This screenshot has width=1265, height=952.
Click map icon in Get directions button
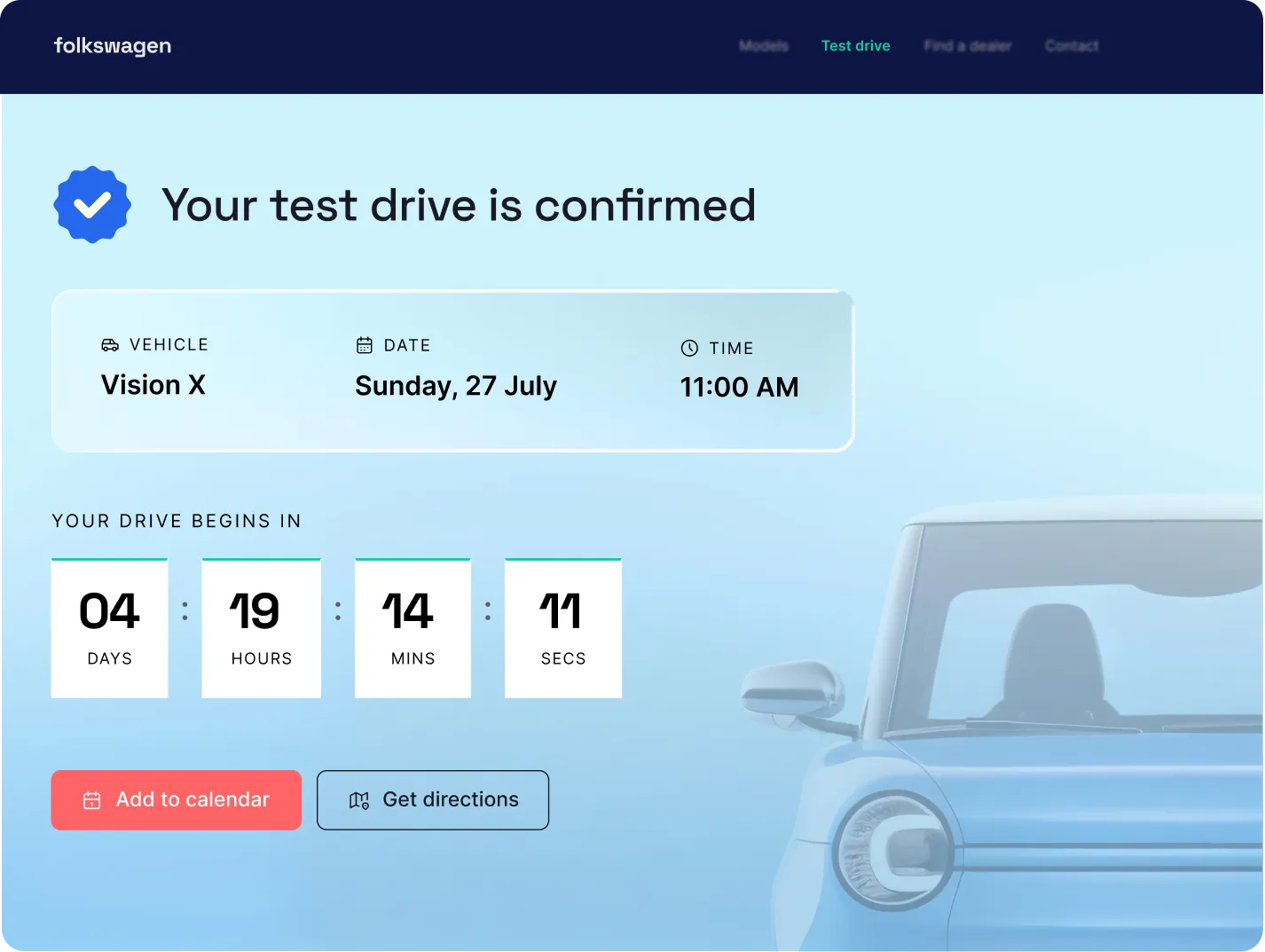click(x=359, y=800)
